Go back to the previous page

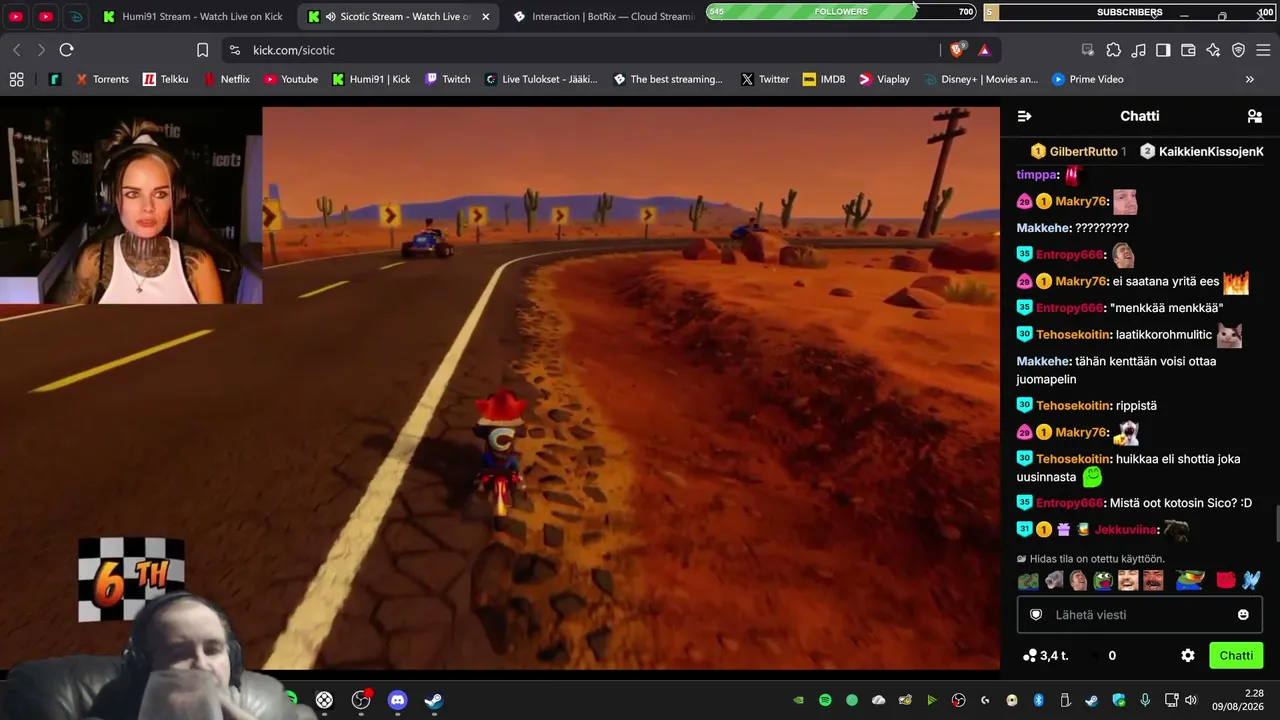(x=17, y=50)
